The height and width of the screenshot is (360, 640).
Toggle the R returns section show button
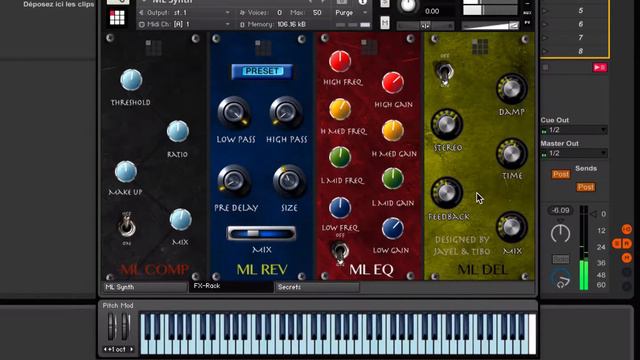click(627, 244)
